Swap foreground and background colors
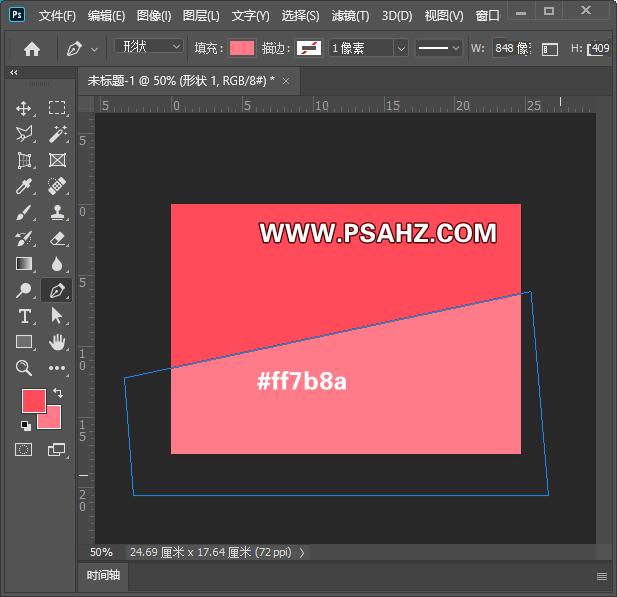617x597 pixels. point(58,392)
